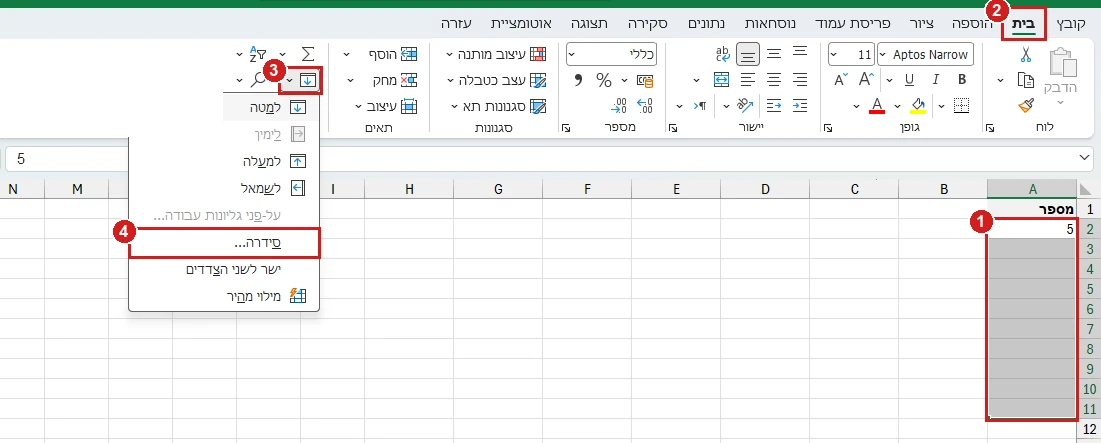The image size is (1101, 443).
Task: Click the accounting number format icon
Action: [x=645, y=80]
